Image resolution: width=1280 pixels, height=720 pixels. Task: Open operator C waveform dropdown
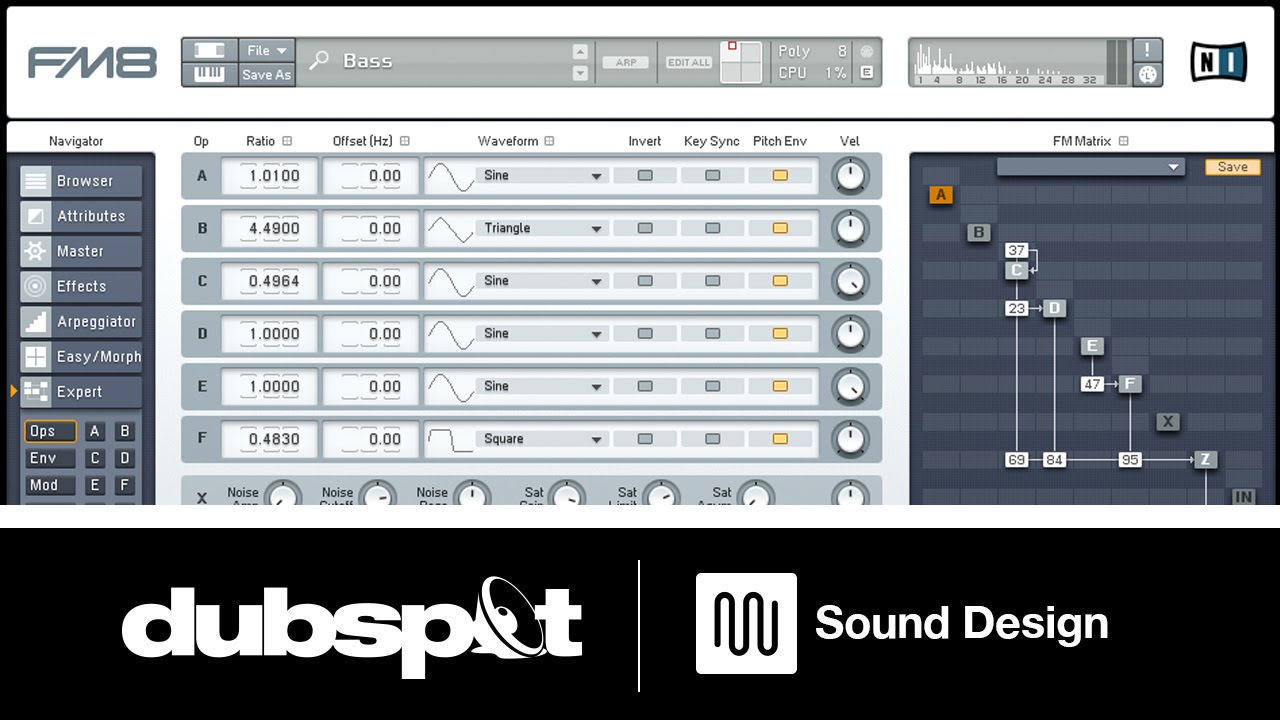coord(541,281)
